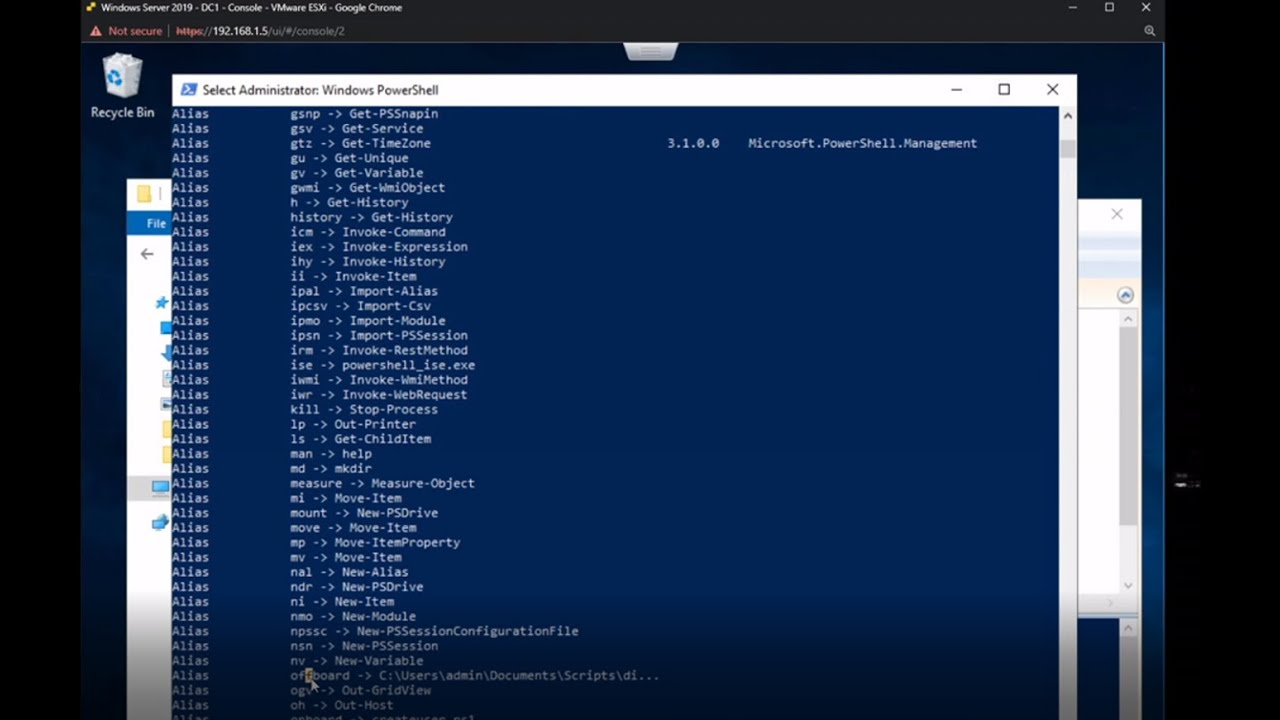
Task: Click the 'icm -> Invoke-Command' line
Action: click(x=367, y=232)
